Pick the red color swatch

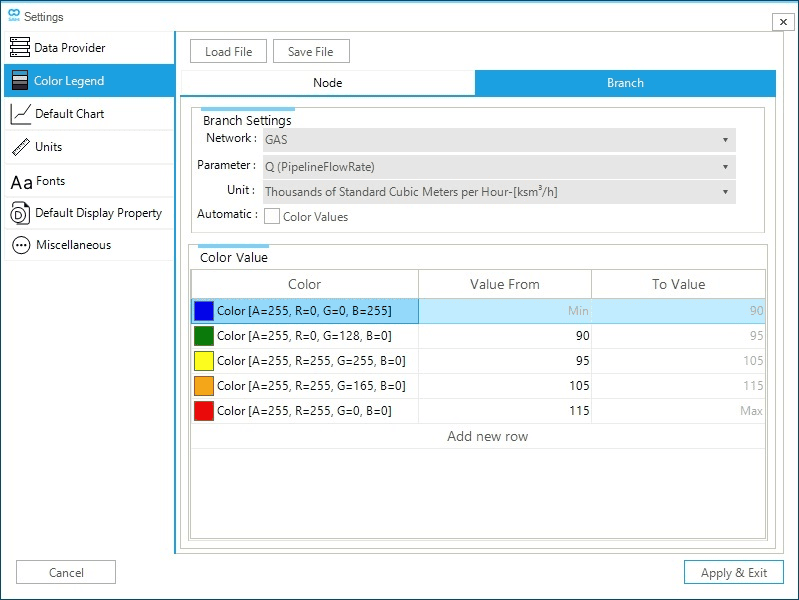pyautogui.click(x=204, y=411)
